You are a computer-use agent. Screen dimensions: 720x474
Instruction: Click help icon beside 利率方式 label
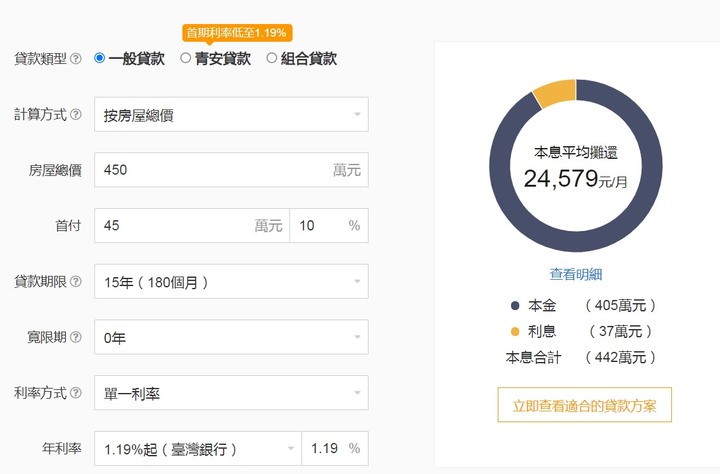[x=76, y=394]
